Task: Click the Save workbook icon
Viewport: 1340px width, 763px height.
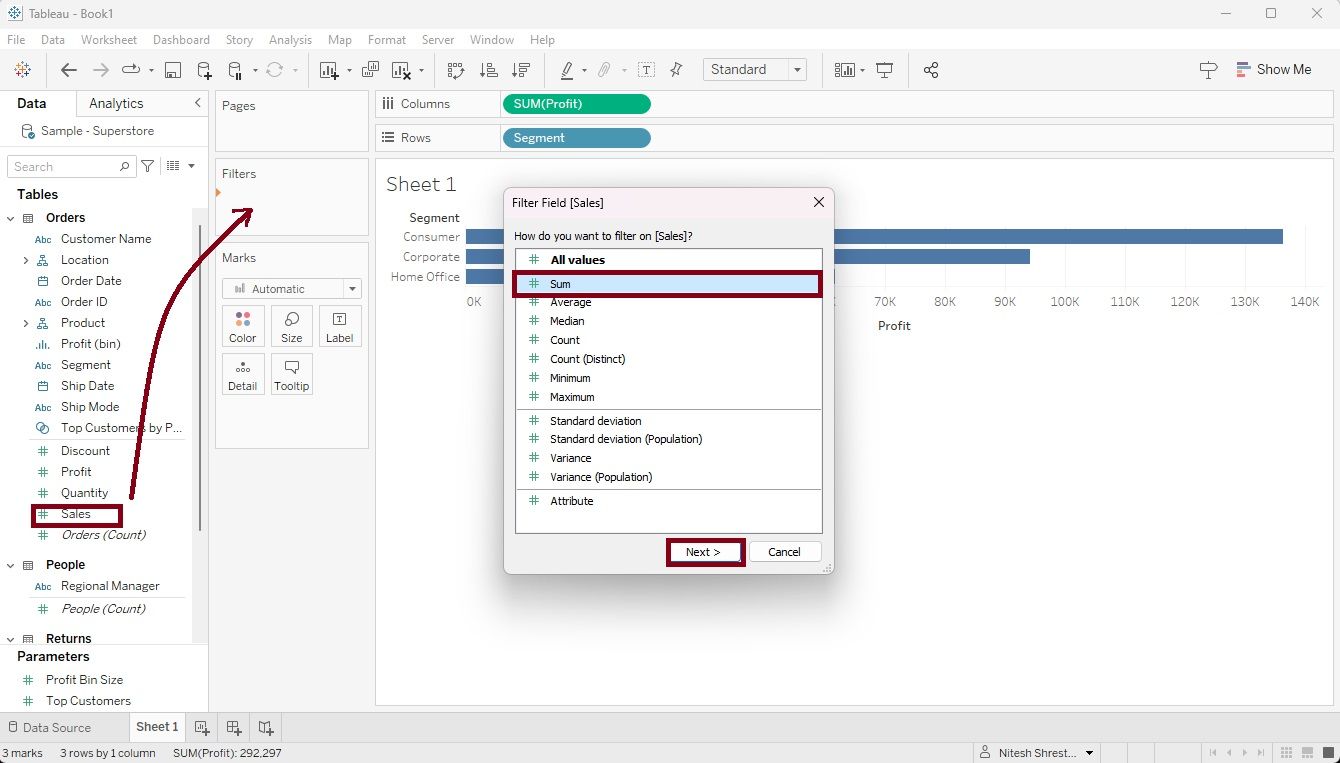Action: pyautogui.click(x=173, y=70)
